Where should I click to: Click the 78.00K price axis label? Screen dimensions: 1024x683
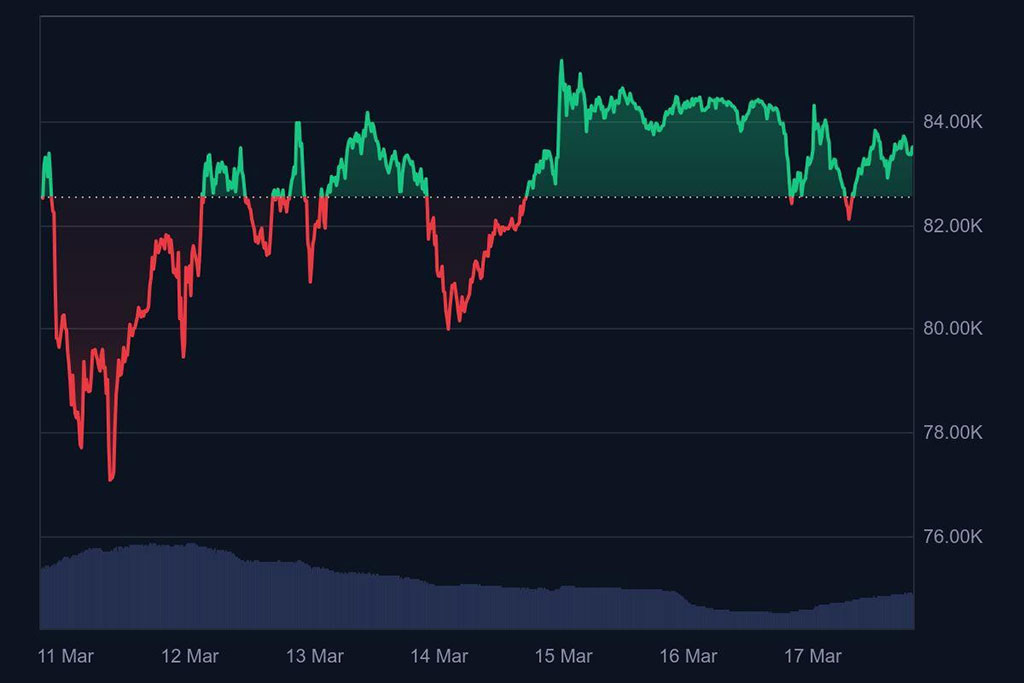coord(952,432)
